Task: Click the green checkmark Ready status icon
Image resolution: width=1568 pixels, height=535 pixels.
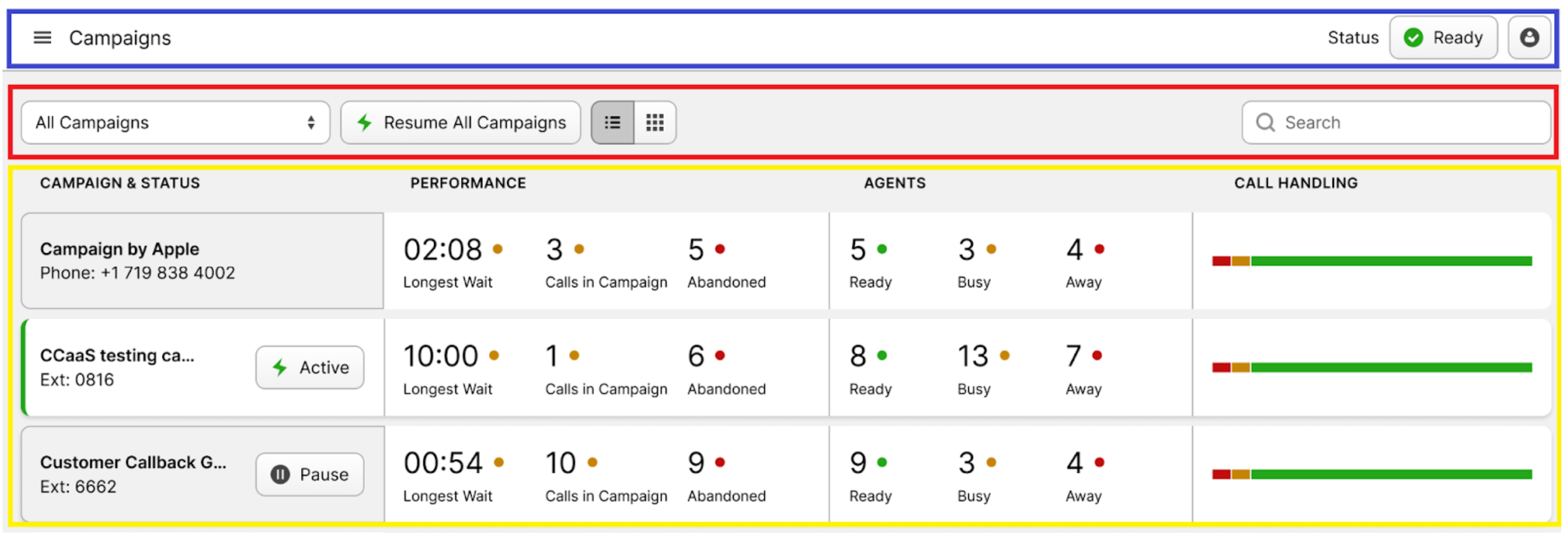Action: click(x=1413, y=38)
